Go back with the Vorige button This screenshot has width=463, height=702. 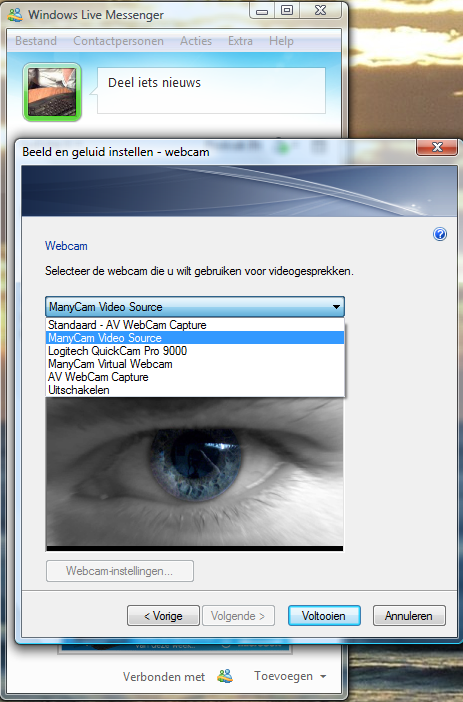(x=163, y=616)
